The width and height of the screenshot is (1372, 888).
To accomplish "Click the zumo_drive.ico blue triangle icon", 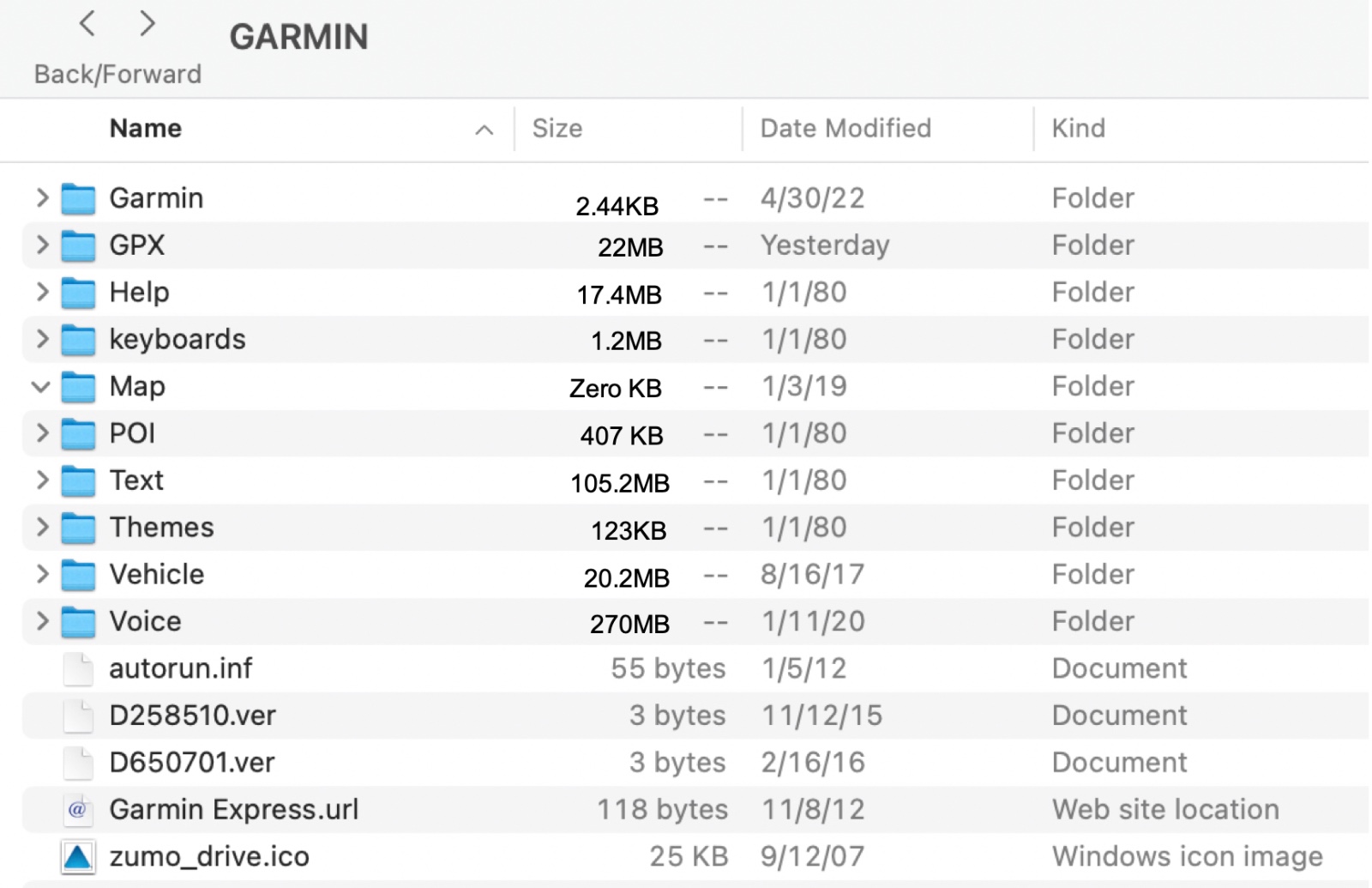I will [x=78, y=857].
